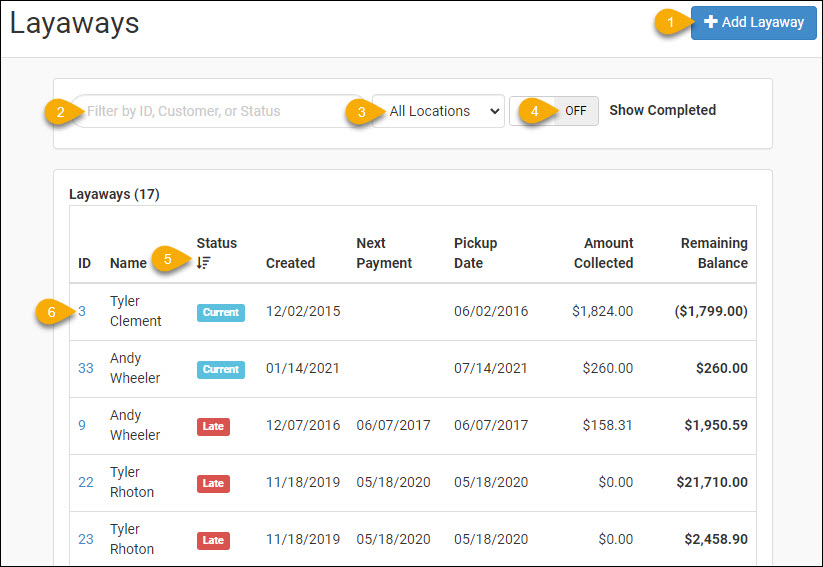823x567 pixels.
Task: Open layaway ID 33 link
Action: 86,368
